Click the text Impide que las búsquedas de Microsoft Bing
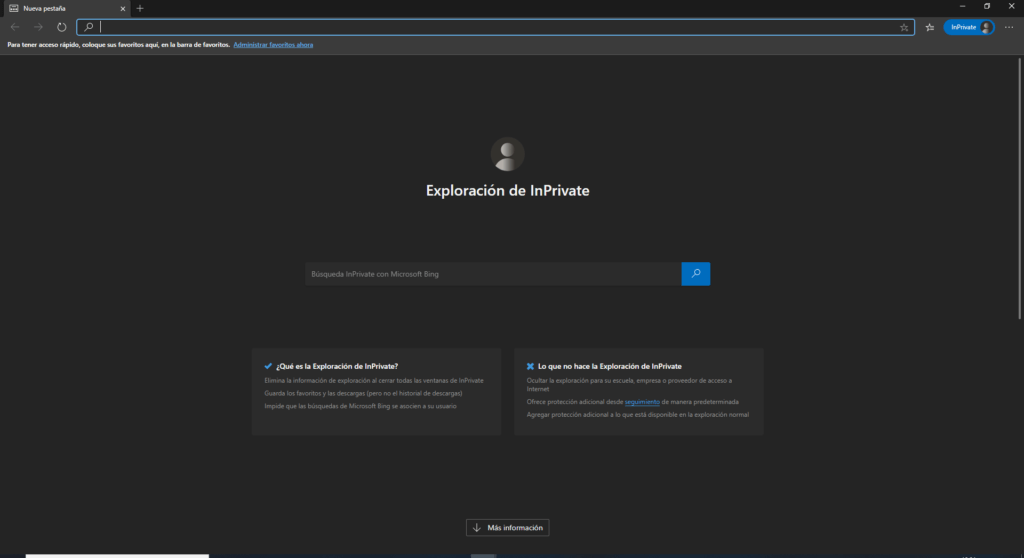Screen dimensions: 1024x558 click(x=360, y=406)
